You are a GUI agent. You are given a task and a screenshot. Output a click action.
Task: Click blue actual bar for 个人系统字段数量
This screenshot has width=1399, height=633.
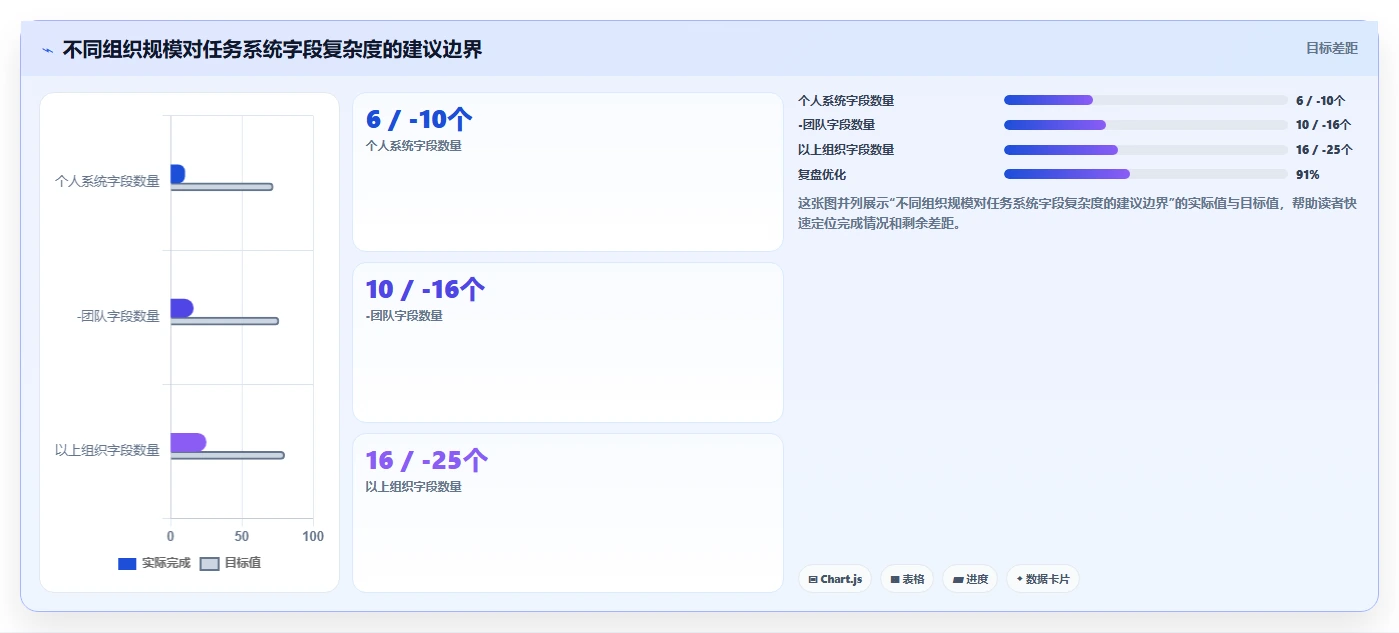(177, 174)
